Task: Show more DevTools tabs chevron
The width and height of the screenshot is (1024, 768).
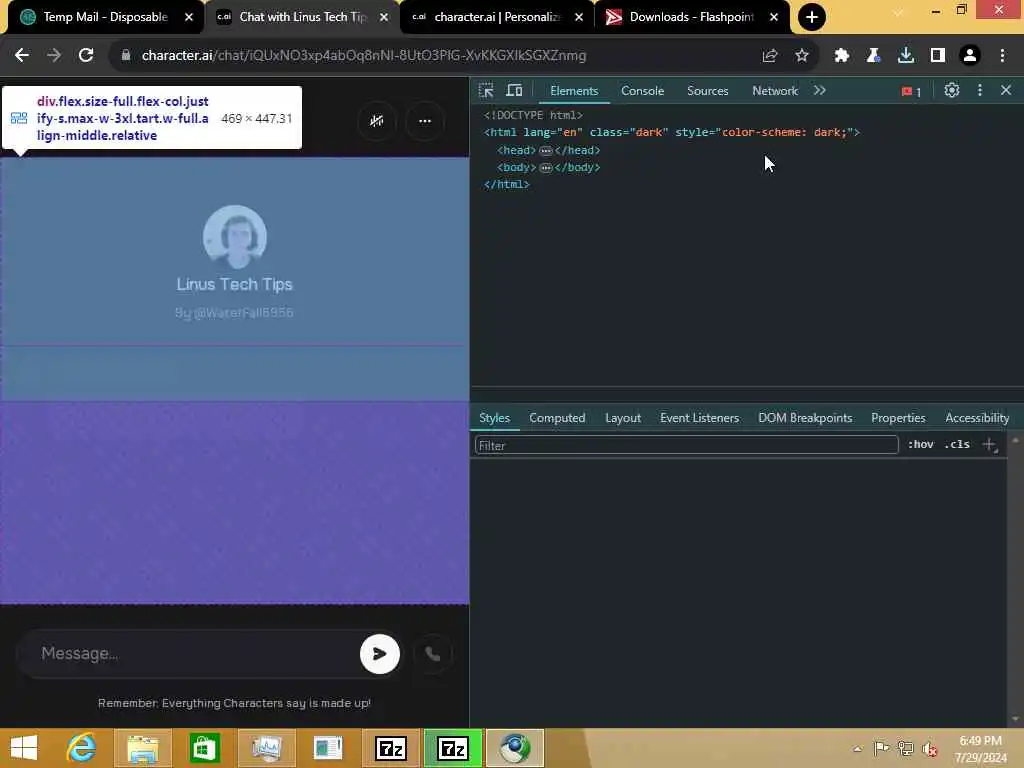Action: click(820, 91)
